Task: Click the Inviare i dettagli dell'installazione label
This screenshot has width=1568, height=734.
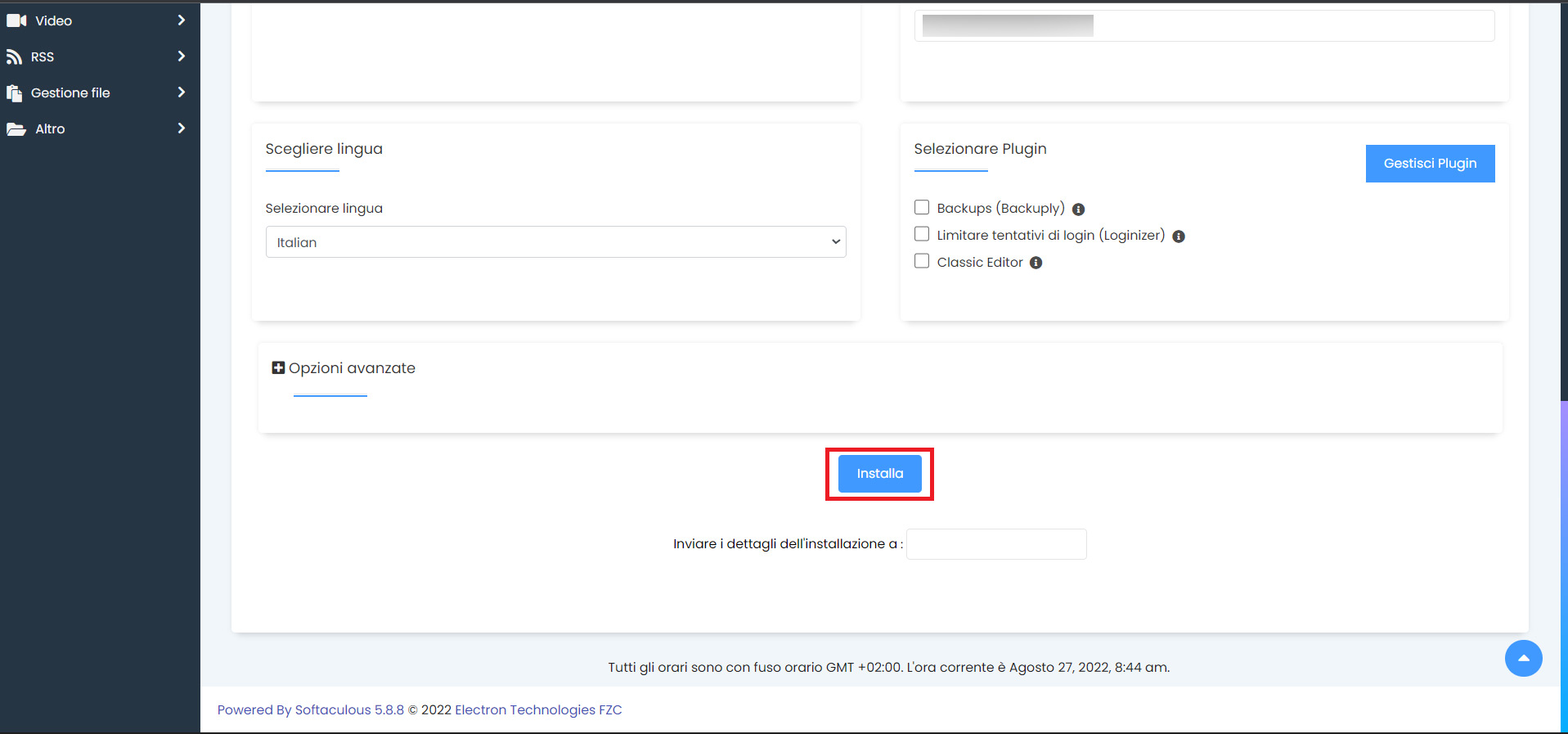Action: pos(788,543)
